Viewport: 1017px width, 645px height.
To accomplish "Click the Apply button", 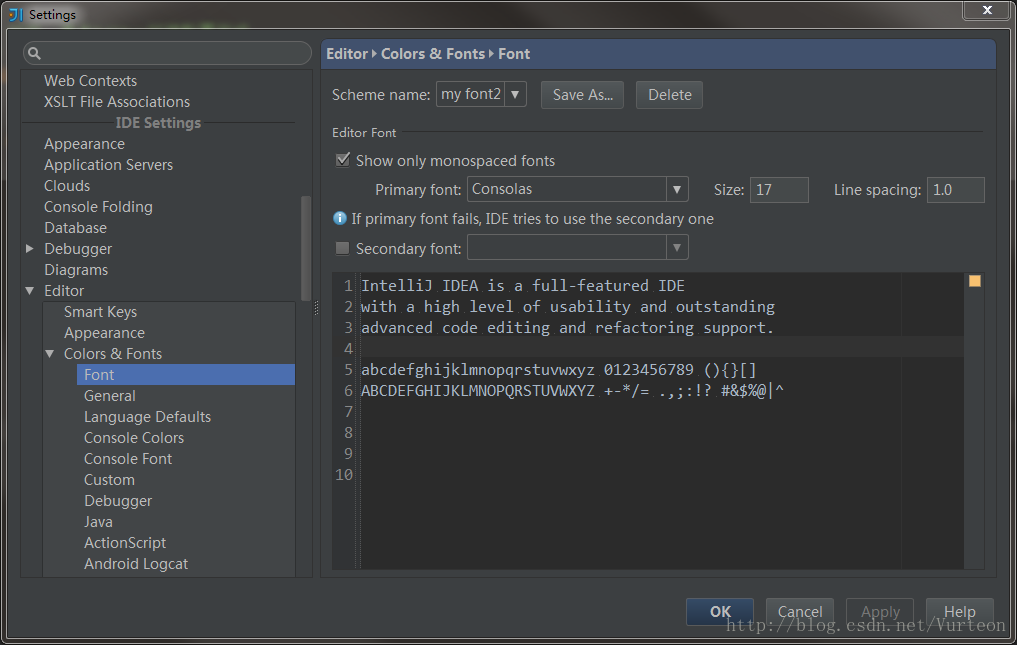I will pyautogui.click(x=880, y=611).
